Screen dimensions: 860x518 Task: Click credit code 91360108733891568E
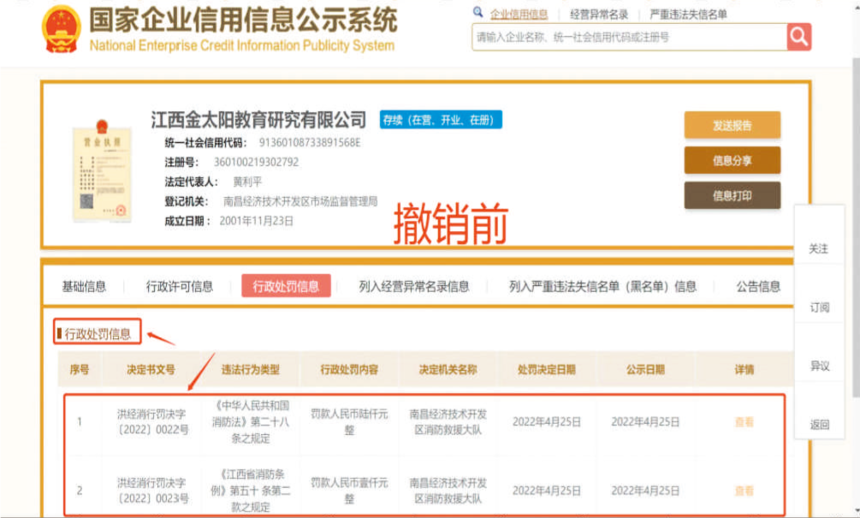pyautogui.click(x=309, y=143)
